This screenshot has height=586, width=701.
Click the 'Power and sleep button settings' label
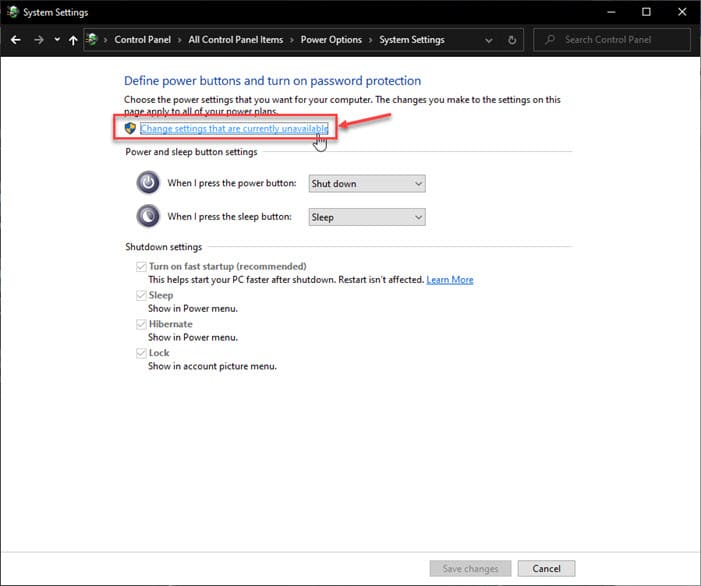point(191,152)
